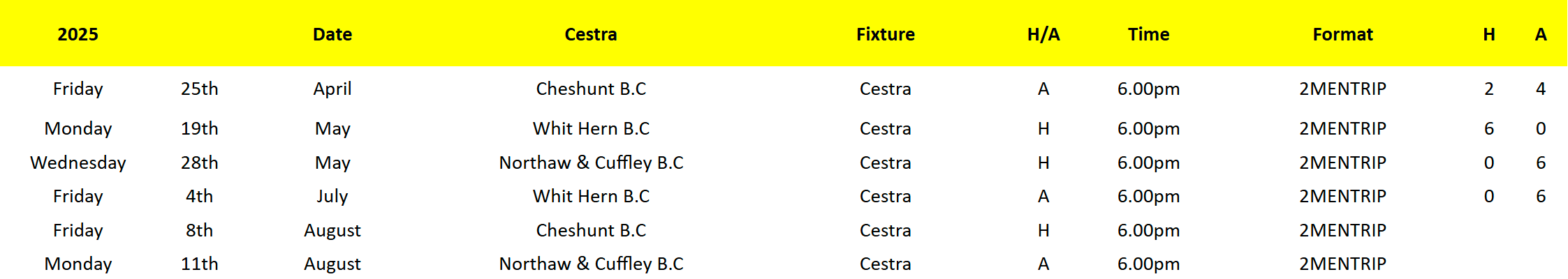Select the "19th" date cell
The width and height of the screenshot is (1568, 279).
[x=200, y=128]
